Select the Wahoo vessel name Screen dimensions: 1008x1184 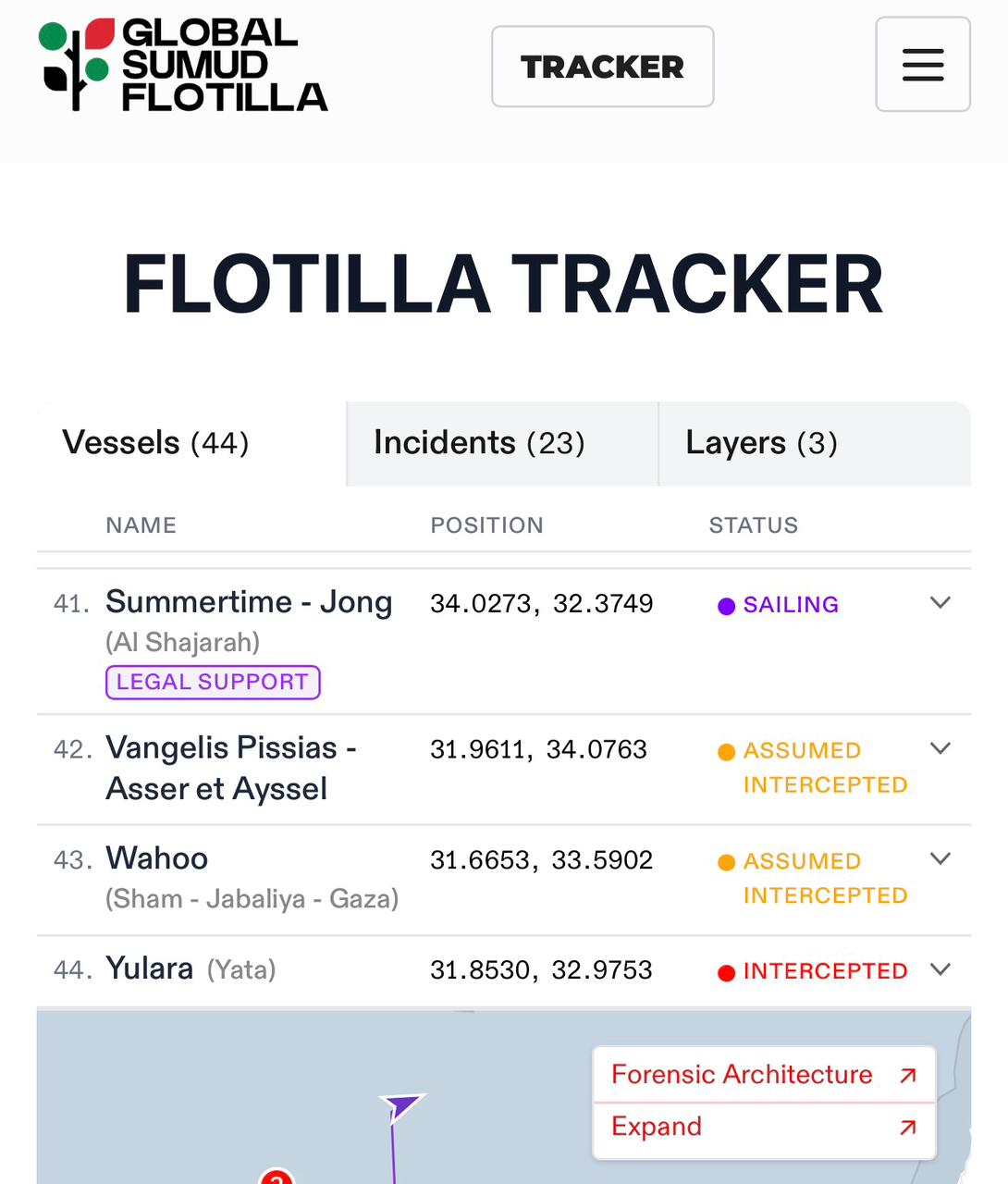point(157,858)
